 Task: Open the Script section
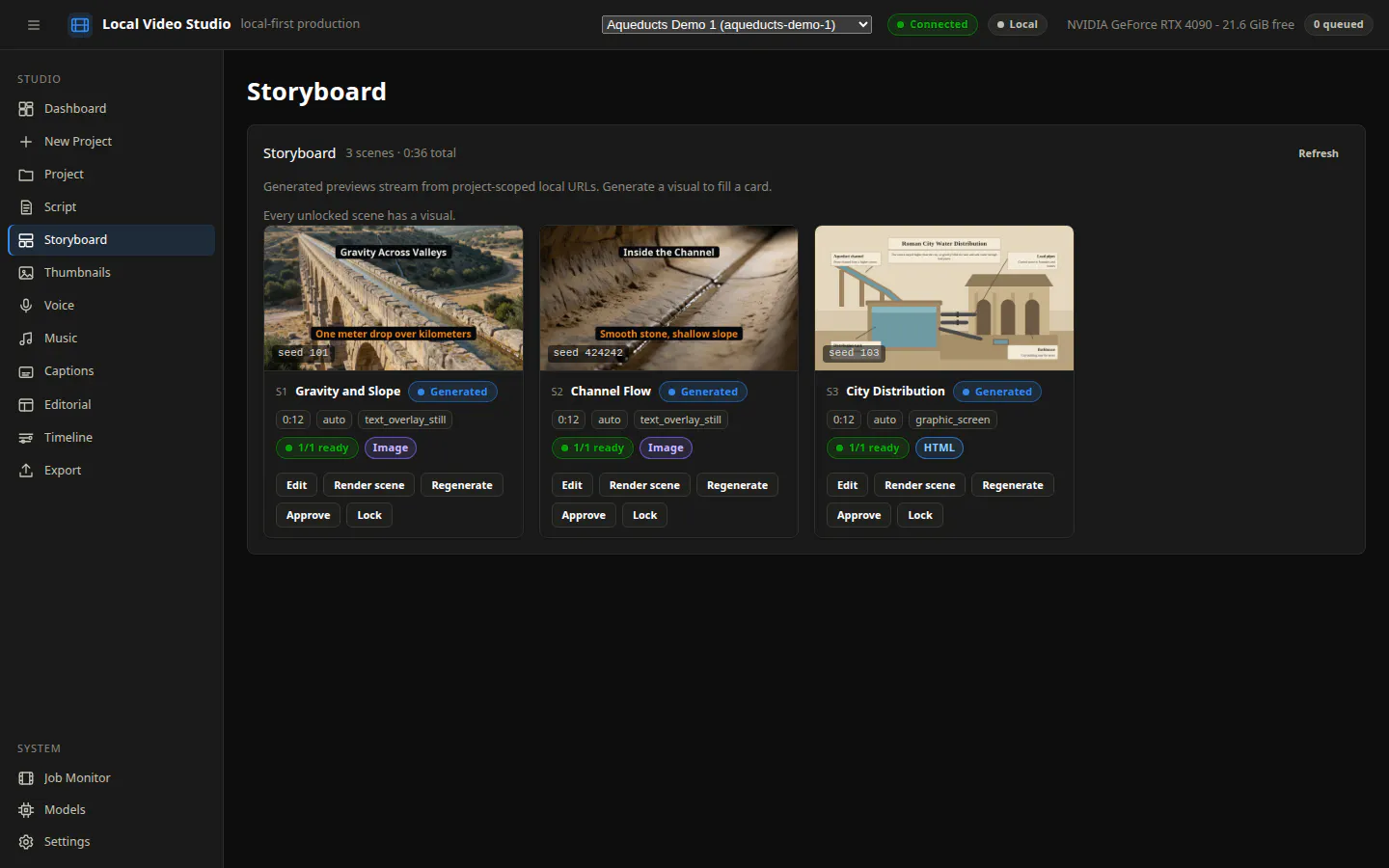pos(111,207)
